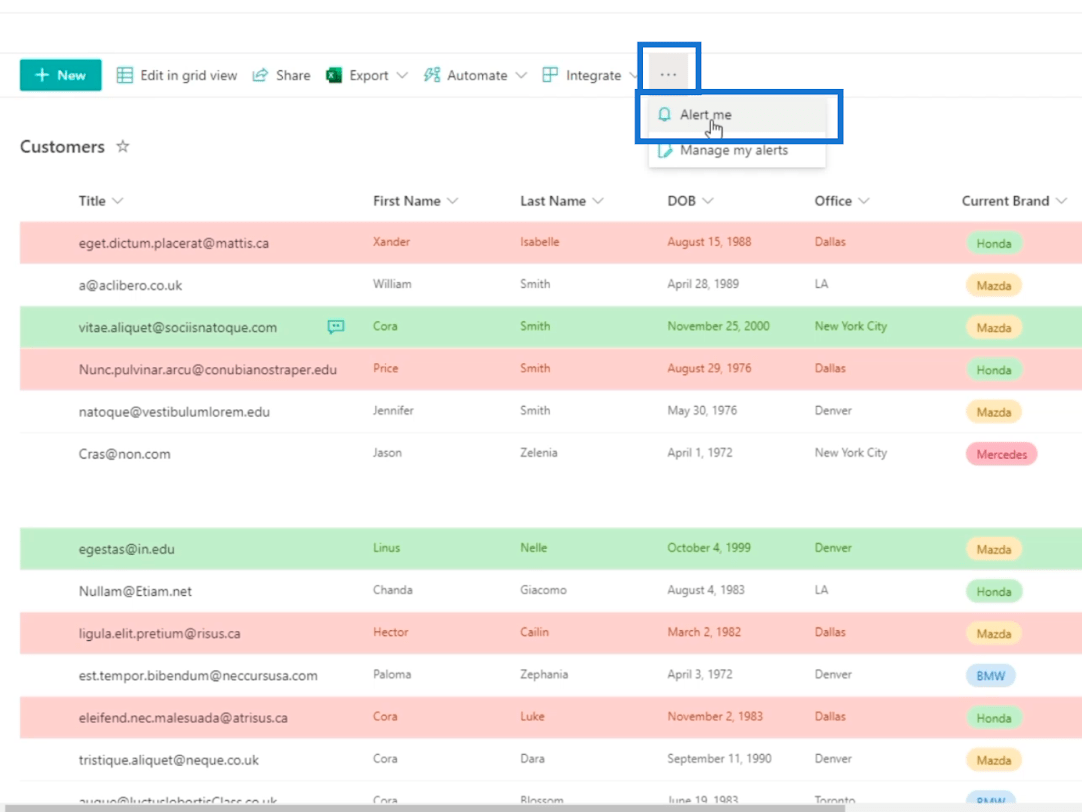The height and width of the screenshot is (812, 1082).
Task: Click first name Chanda
Action: 393,590
